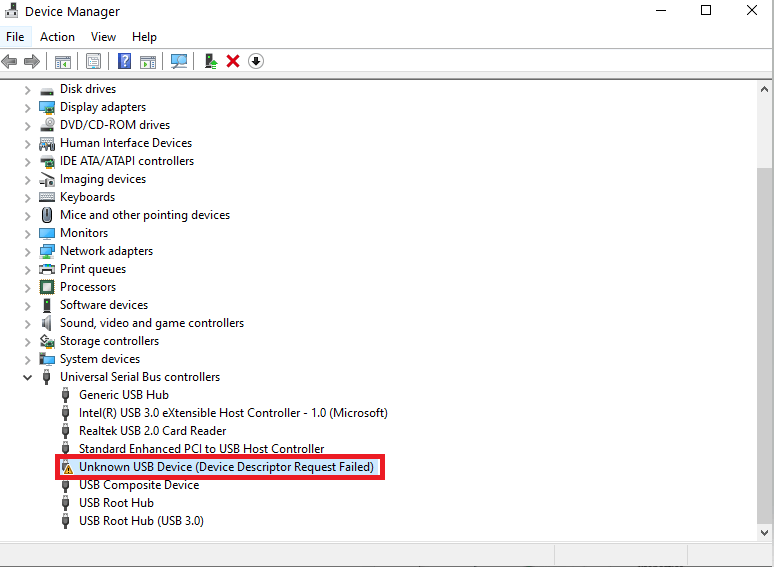
Task: Click the Back arrow in toolbar
Action: coord(10,61)
